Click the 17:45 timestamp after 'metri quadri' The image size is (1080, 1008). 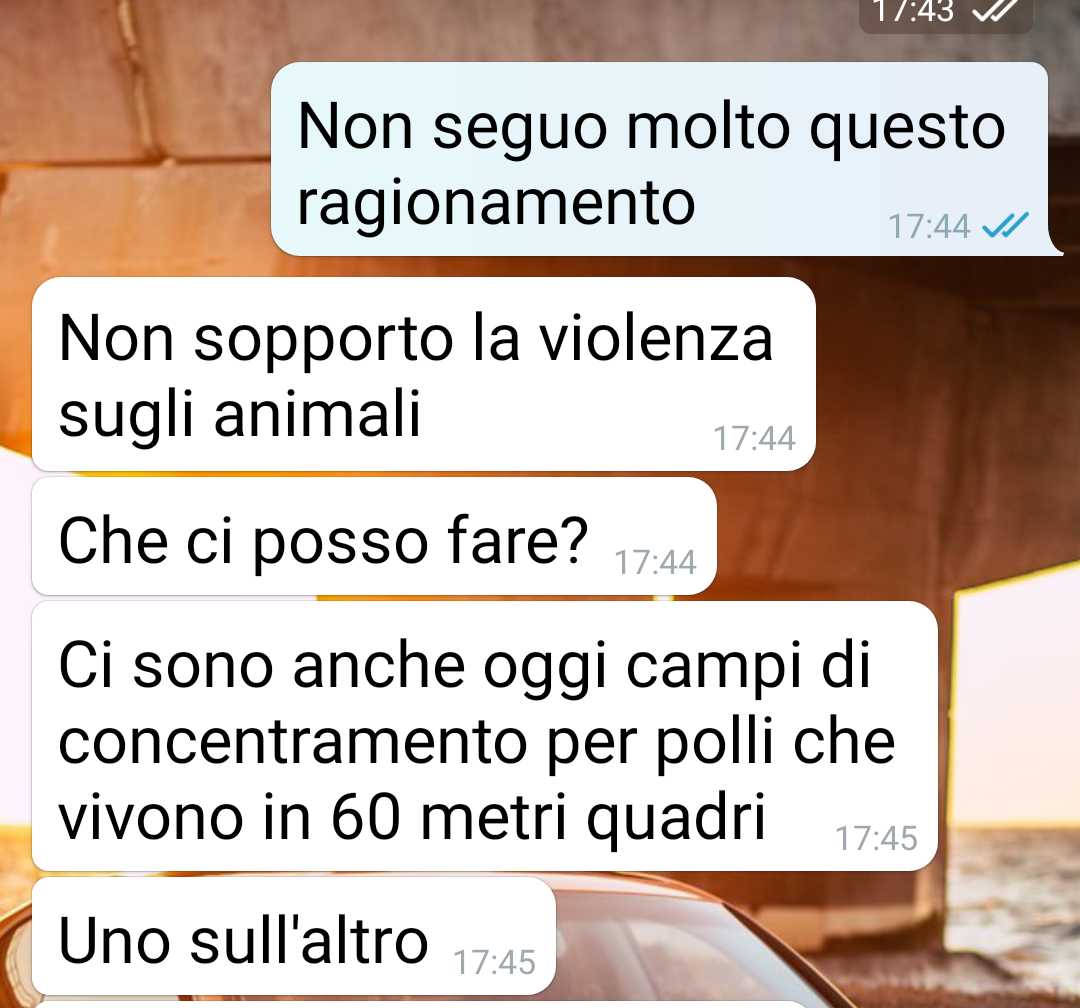[876, 838]
